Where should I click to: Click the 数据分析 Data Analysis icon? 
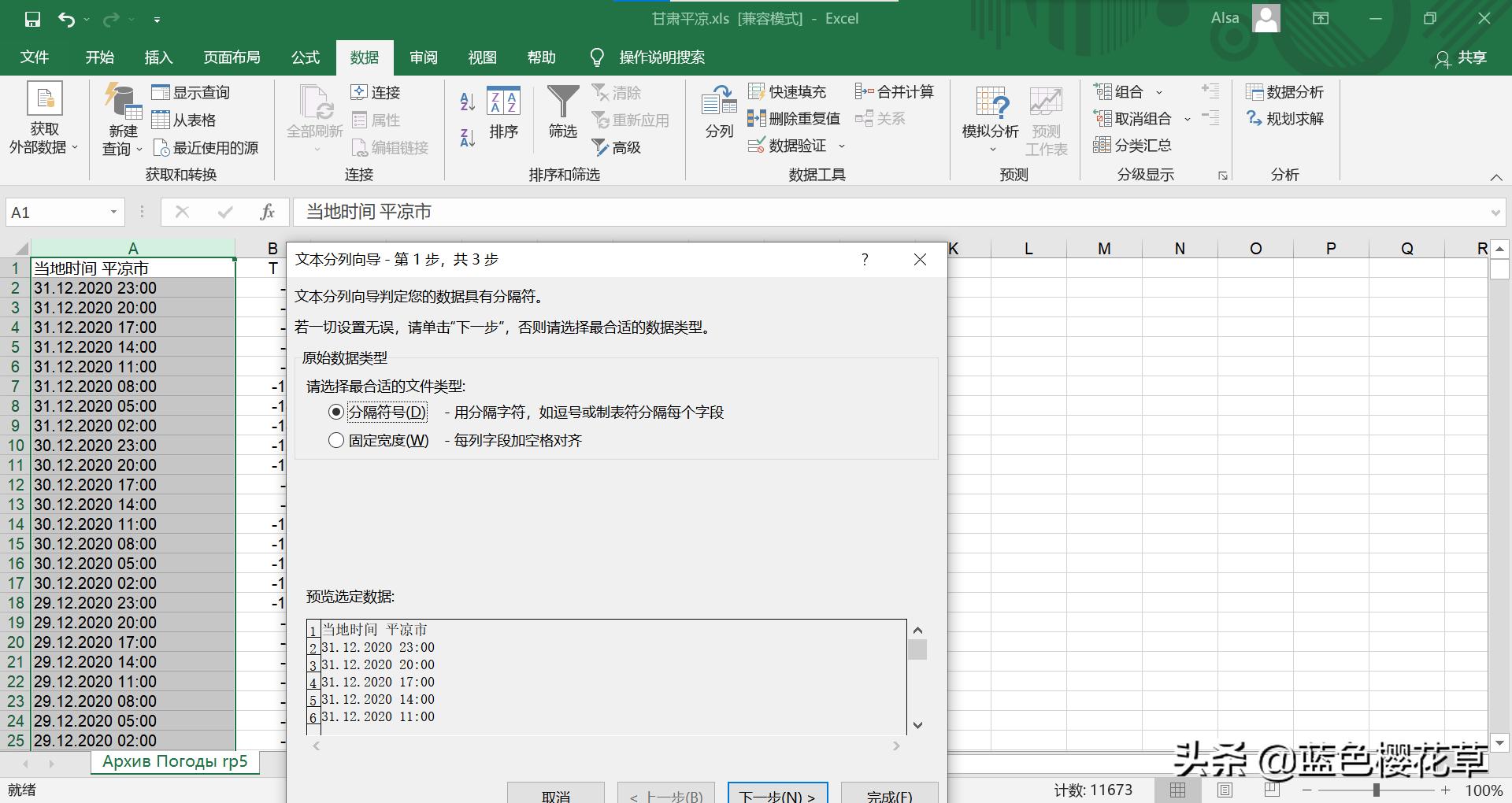[1285, 91]
